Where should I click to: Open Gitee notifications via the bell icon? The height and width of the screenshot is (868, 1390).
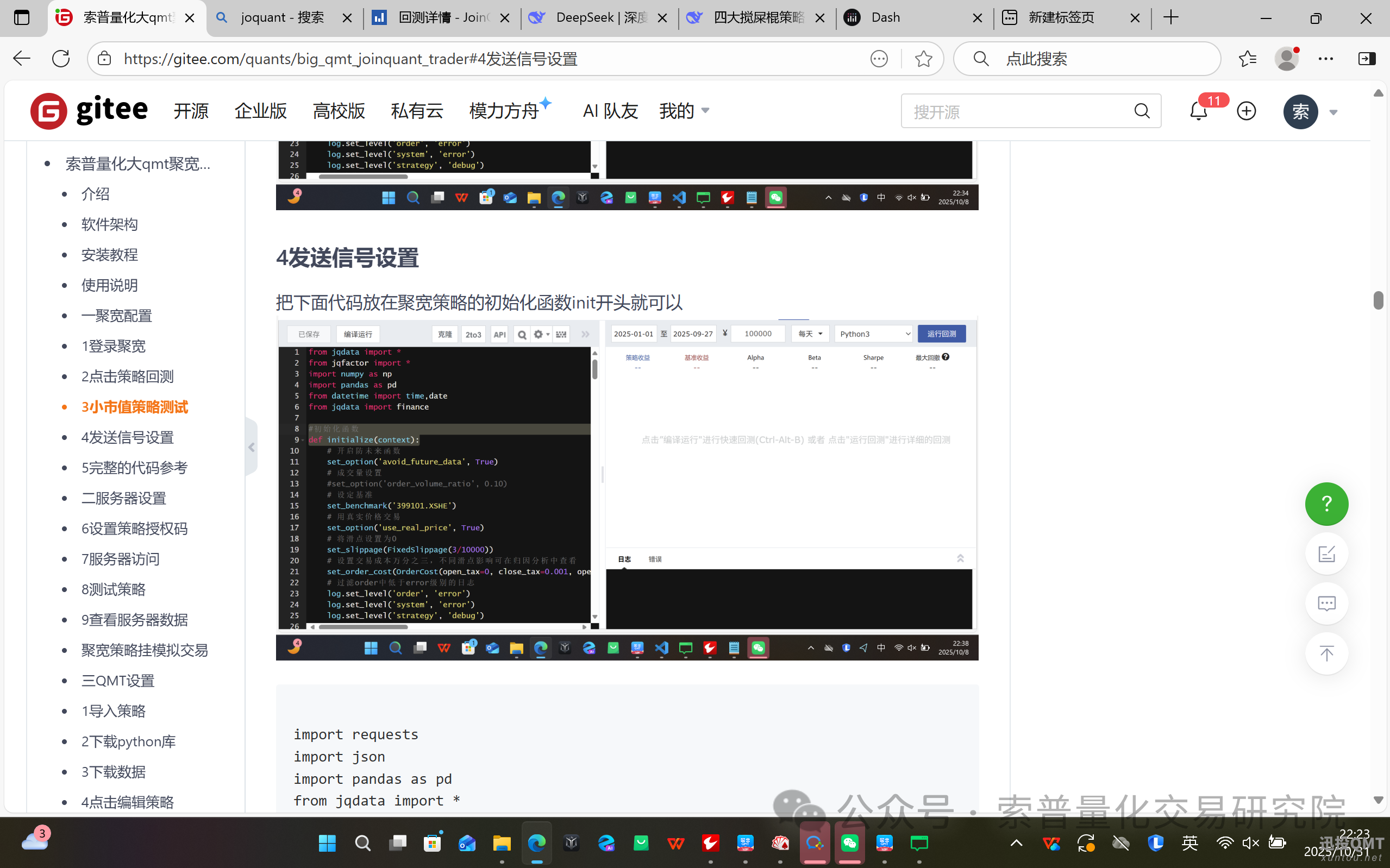tap(1198, 111)
